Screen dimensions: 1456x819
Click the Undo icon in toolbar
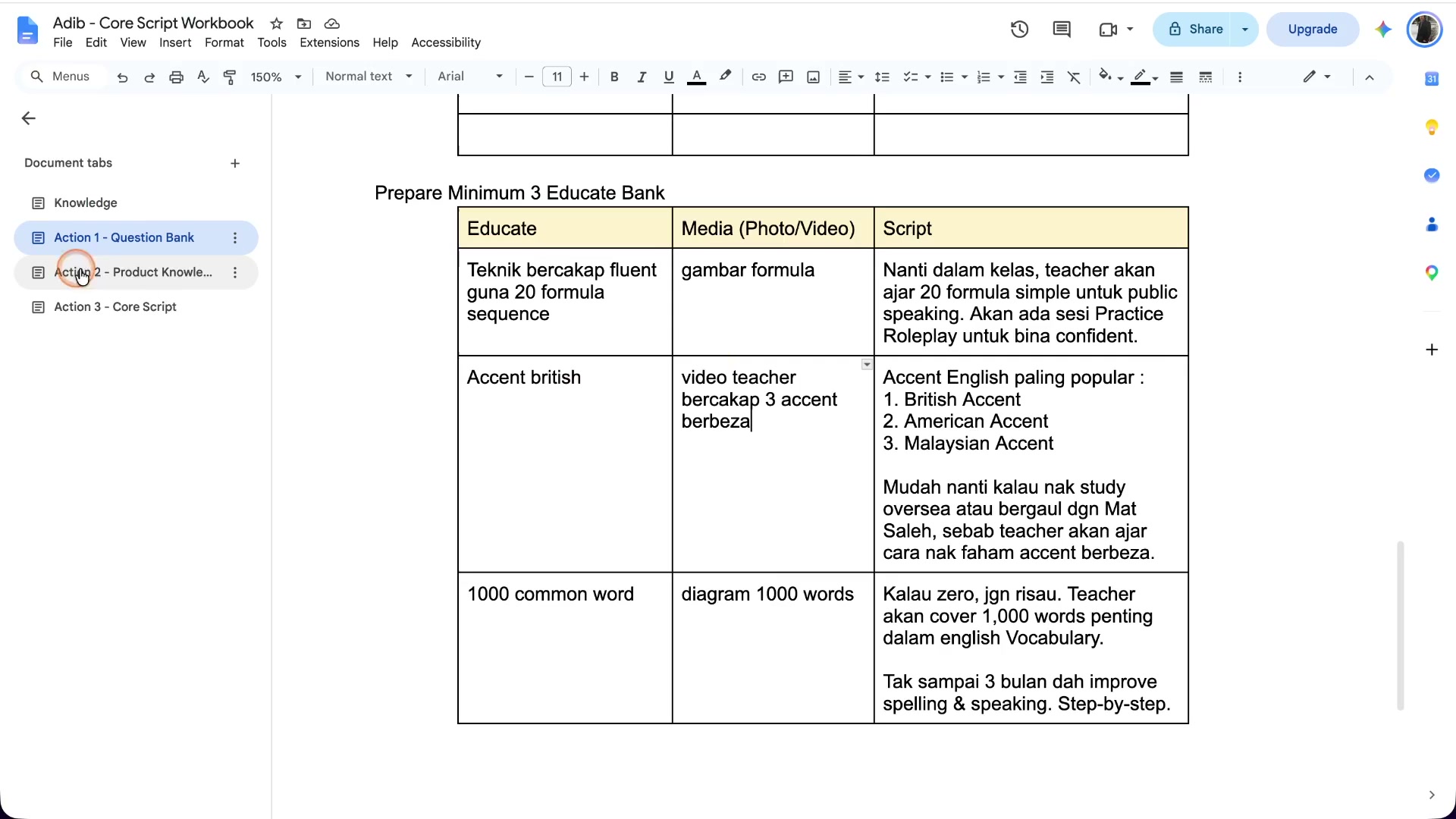pyautogui.click(x=122, y=77)
